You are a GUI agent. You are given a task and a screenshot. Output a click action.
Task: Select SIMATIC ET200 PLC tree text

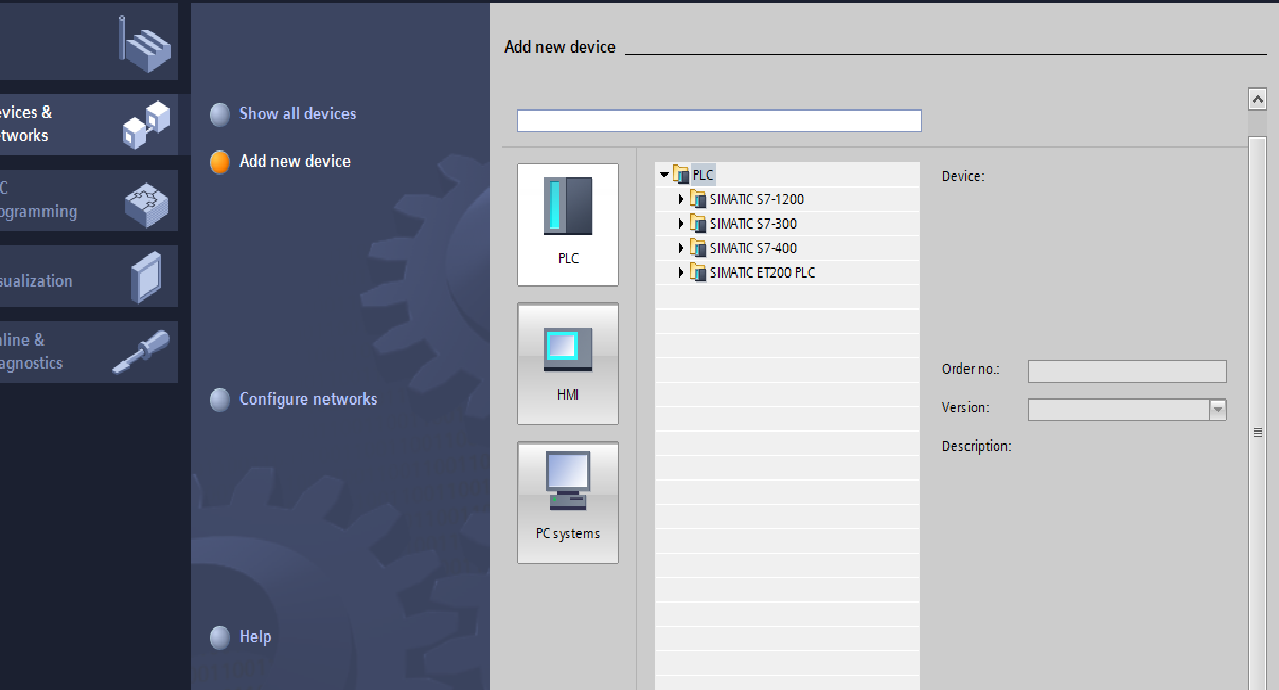[763, 273]
